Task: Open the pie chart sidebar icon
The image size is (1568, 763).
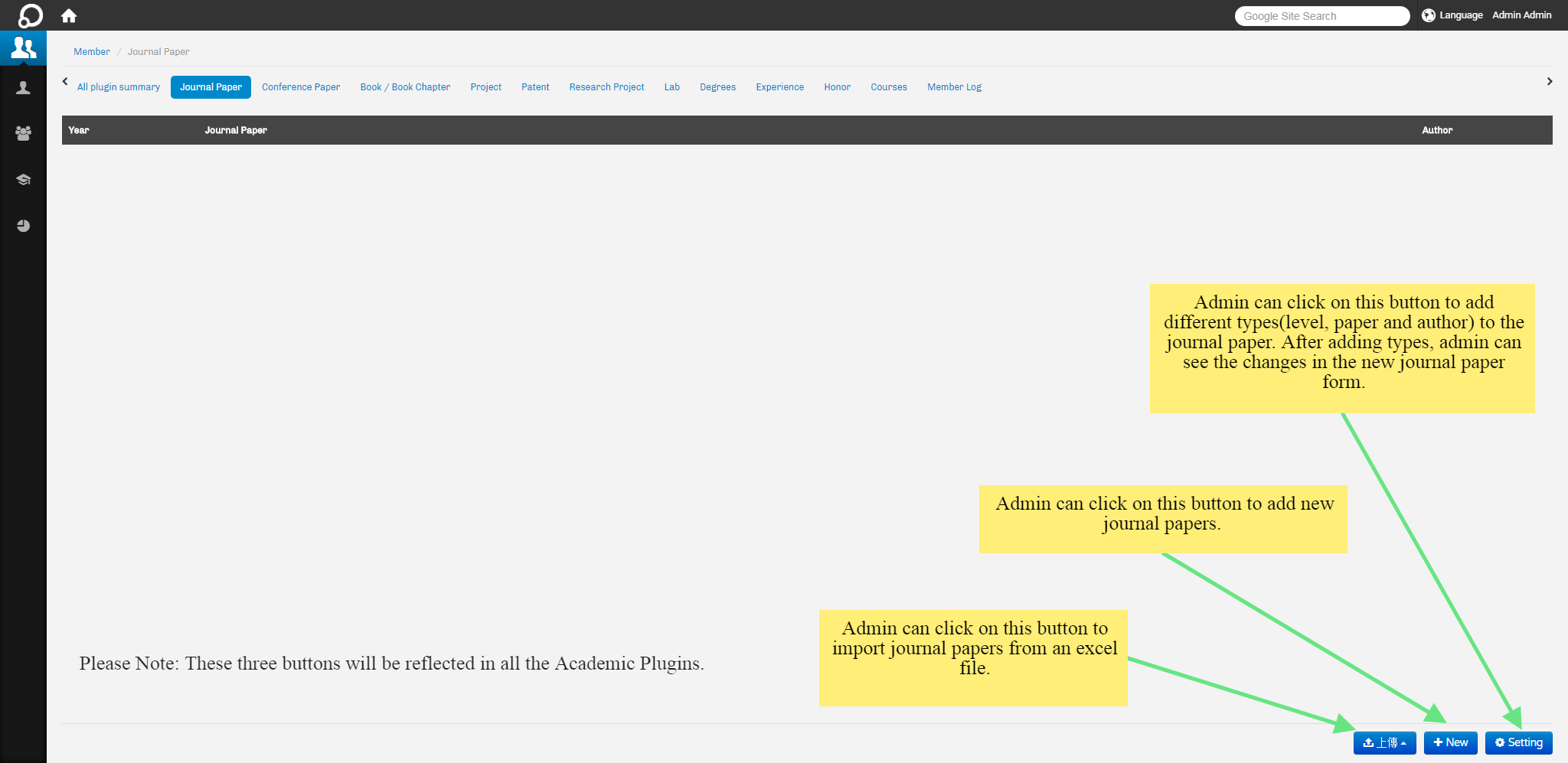Action: click(23, 226)
